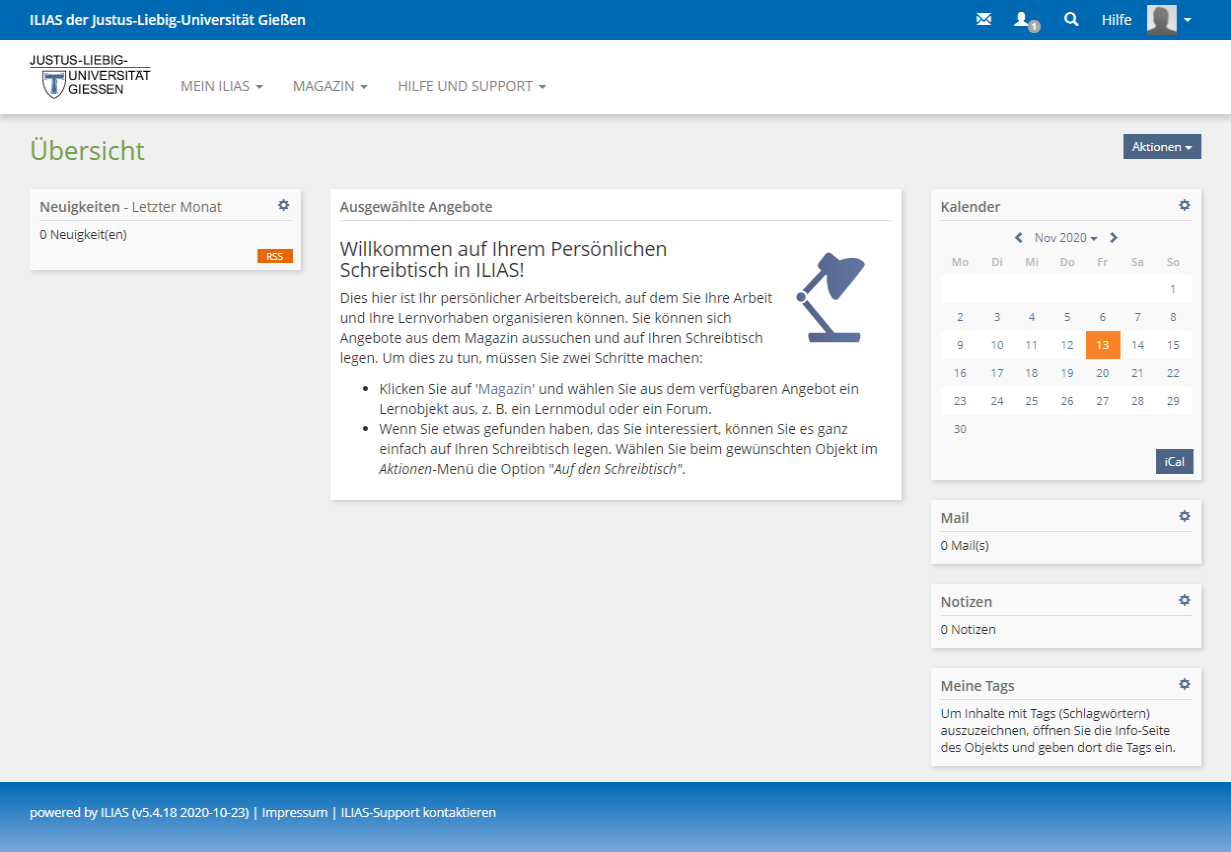Click the Mail block settings gear
Image resolution: width=1231 pixels, height=852 pixels.
pos(1184,516)
